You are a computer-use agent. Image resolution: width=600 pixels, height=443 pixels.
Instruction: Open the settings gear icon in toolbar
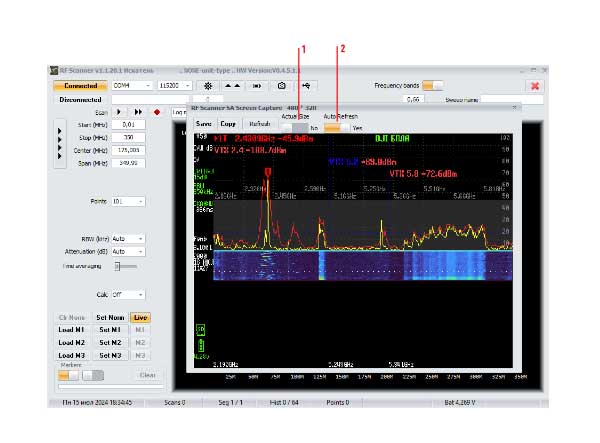pos(208,86)
